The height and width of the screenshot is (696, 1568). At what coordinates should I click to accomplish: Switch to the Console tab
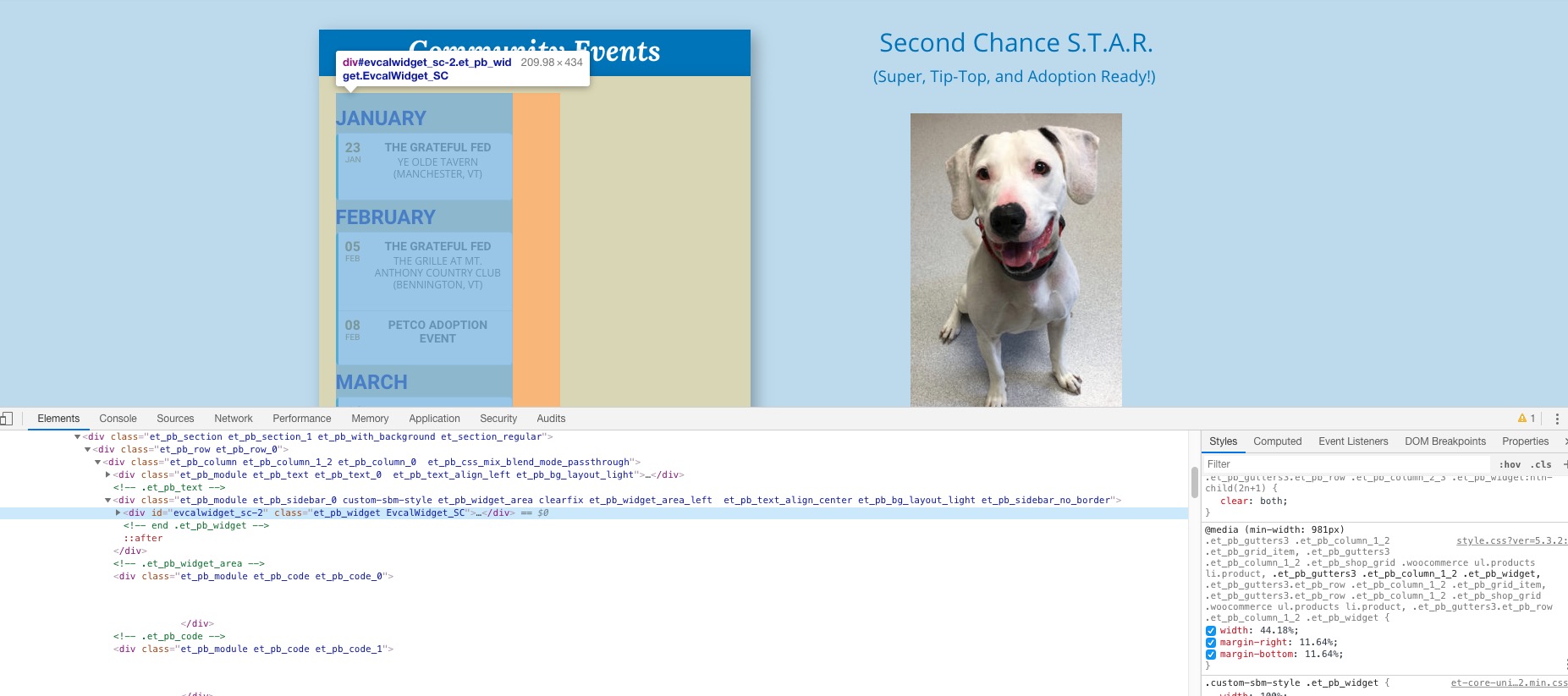click(118, 419)
